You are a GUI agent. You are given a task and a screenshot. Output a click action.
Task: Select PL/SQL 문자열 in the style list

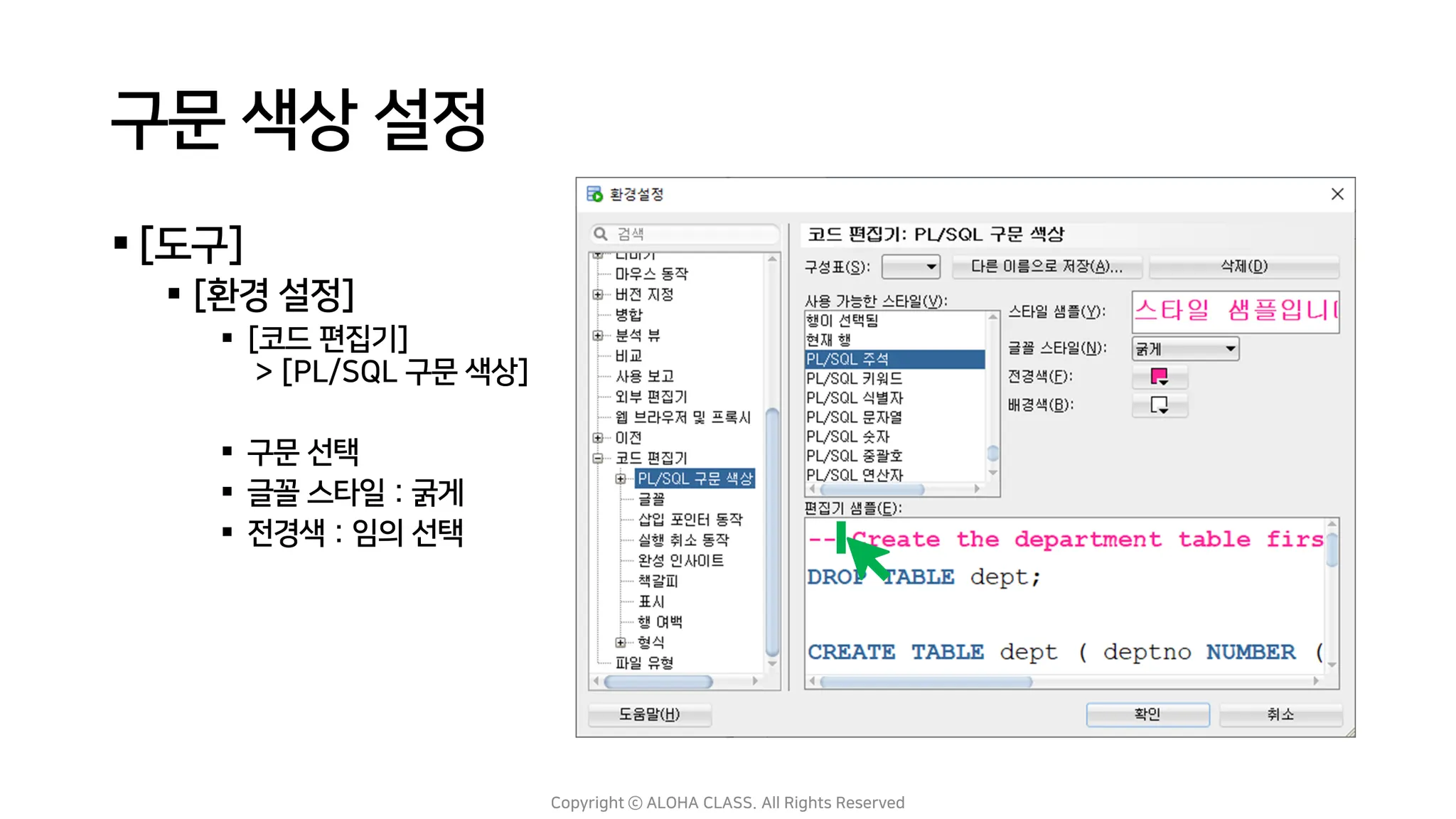tap(854, 417)
